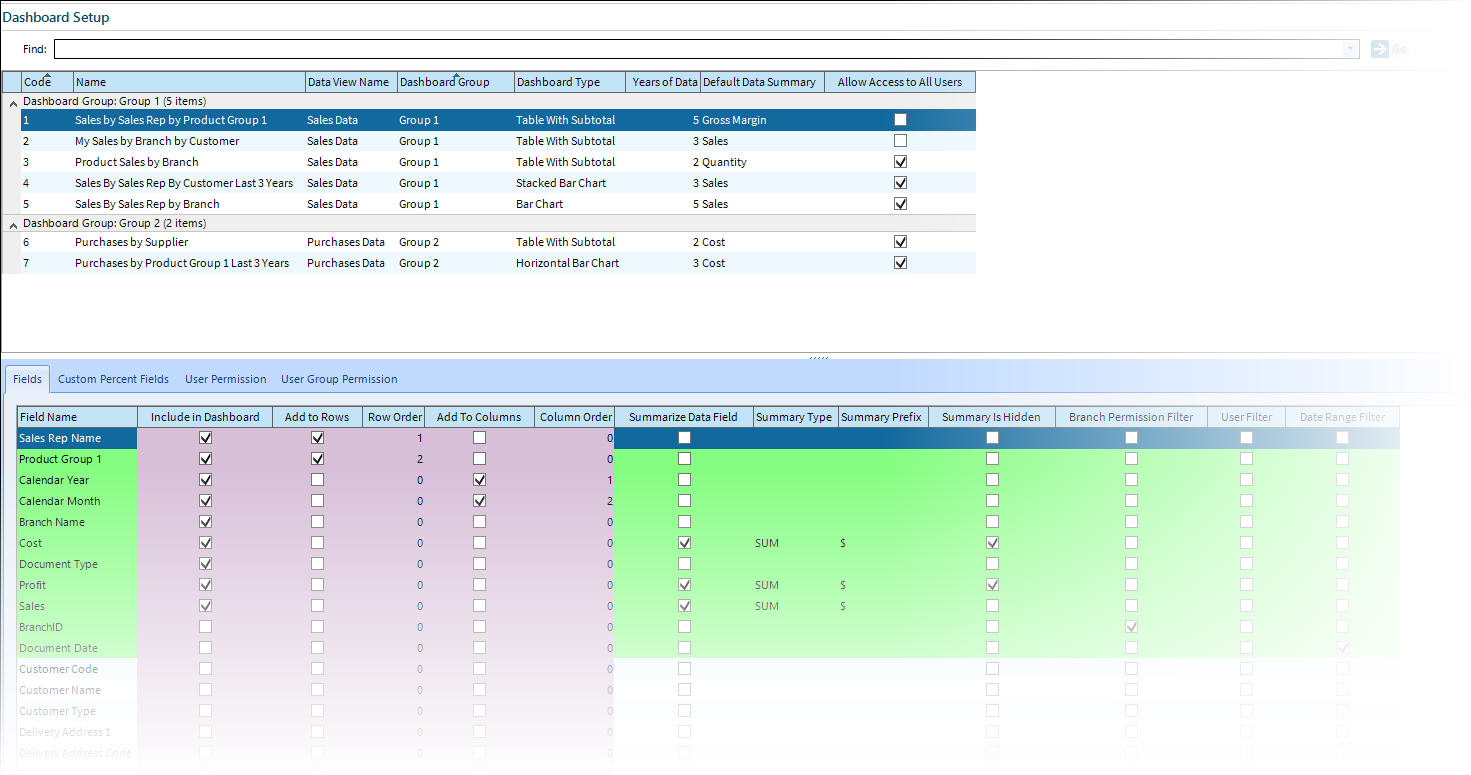Toggle Include in Dashboard for Branch Name
Image resolution: width=1471 pixels, height=775 pixels.
pos(205,522)
